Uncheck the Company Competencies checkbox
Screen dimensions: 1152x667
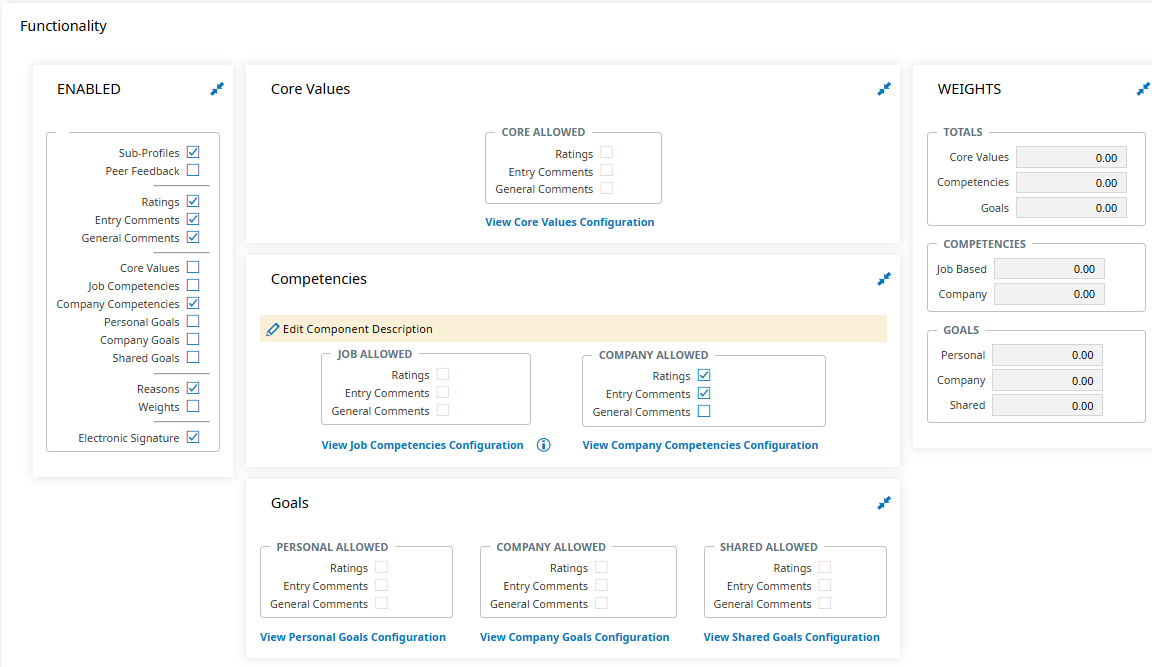[193, 303]
